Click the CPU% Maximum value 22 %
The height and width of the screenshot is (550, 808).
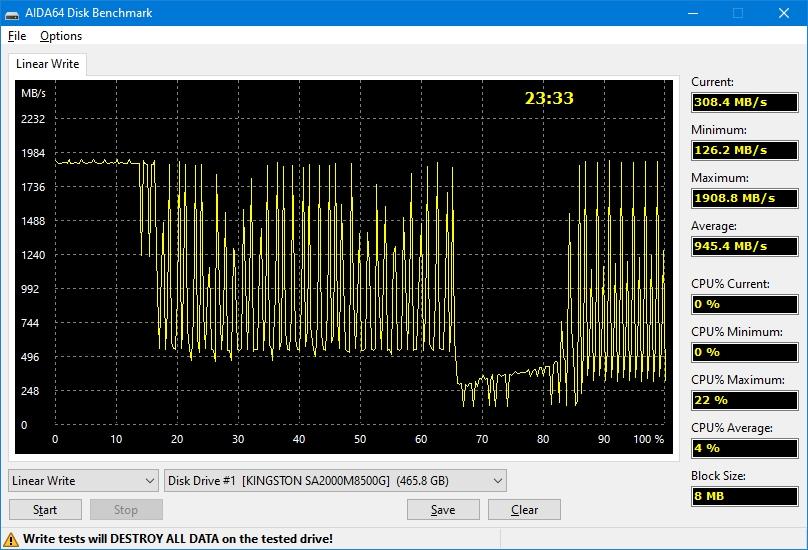(x=745, y=400)
